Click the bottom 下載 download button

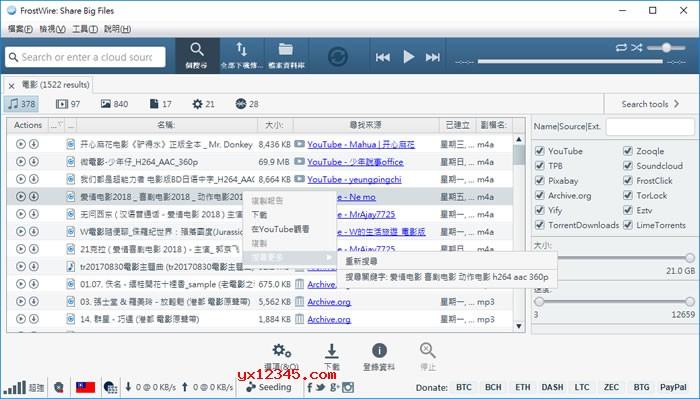(331, 357)
